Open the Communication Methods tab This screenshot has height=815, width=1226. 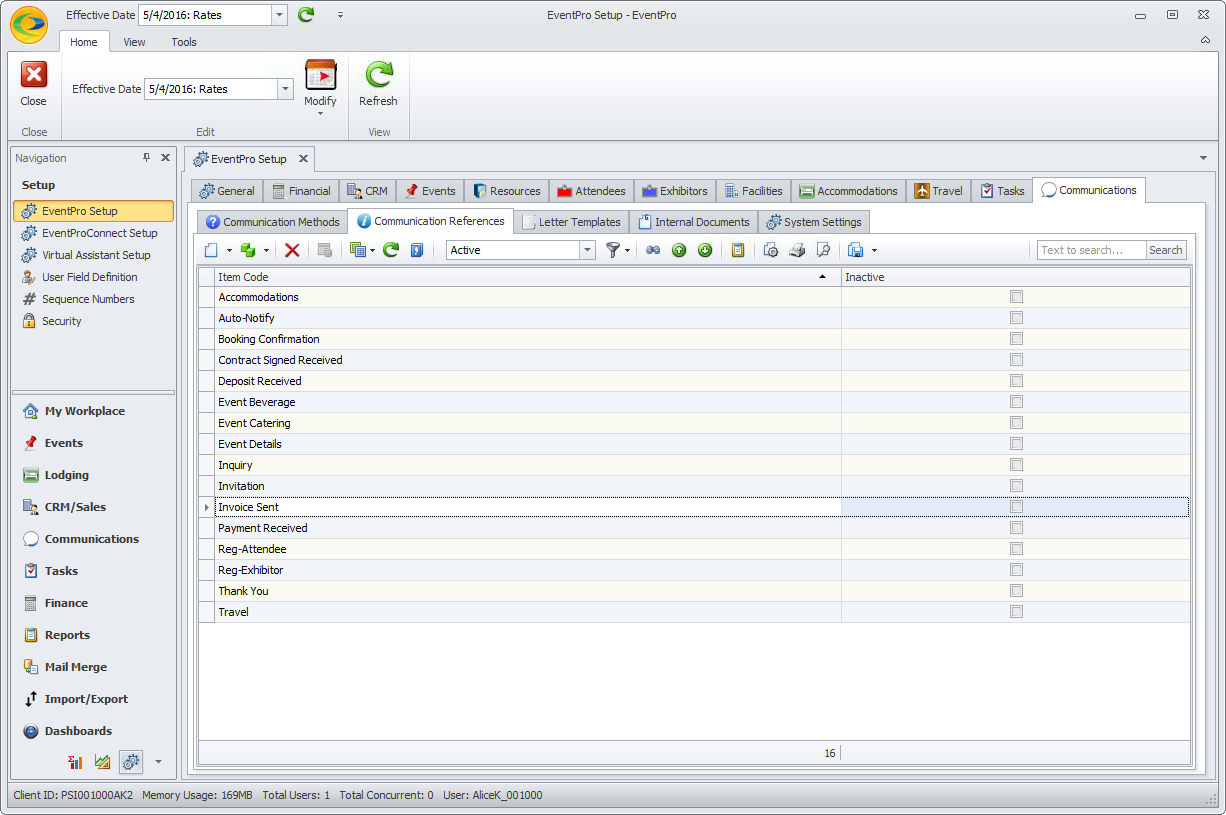coord(273,222)
